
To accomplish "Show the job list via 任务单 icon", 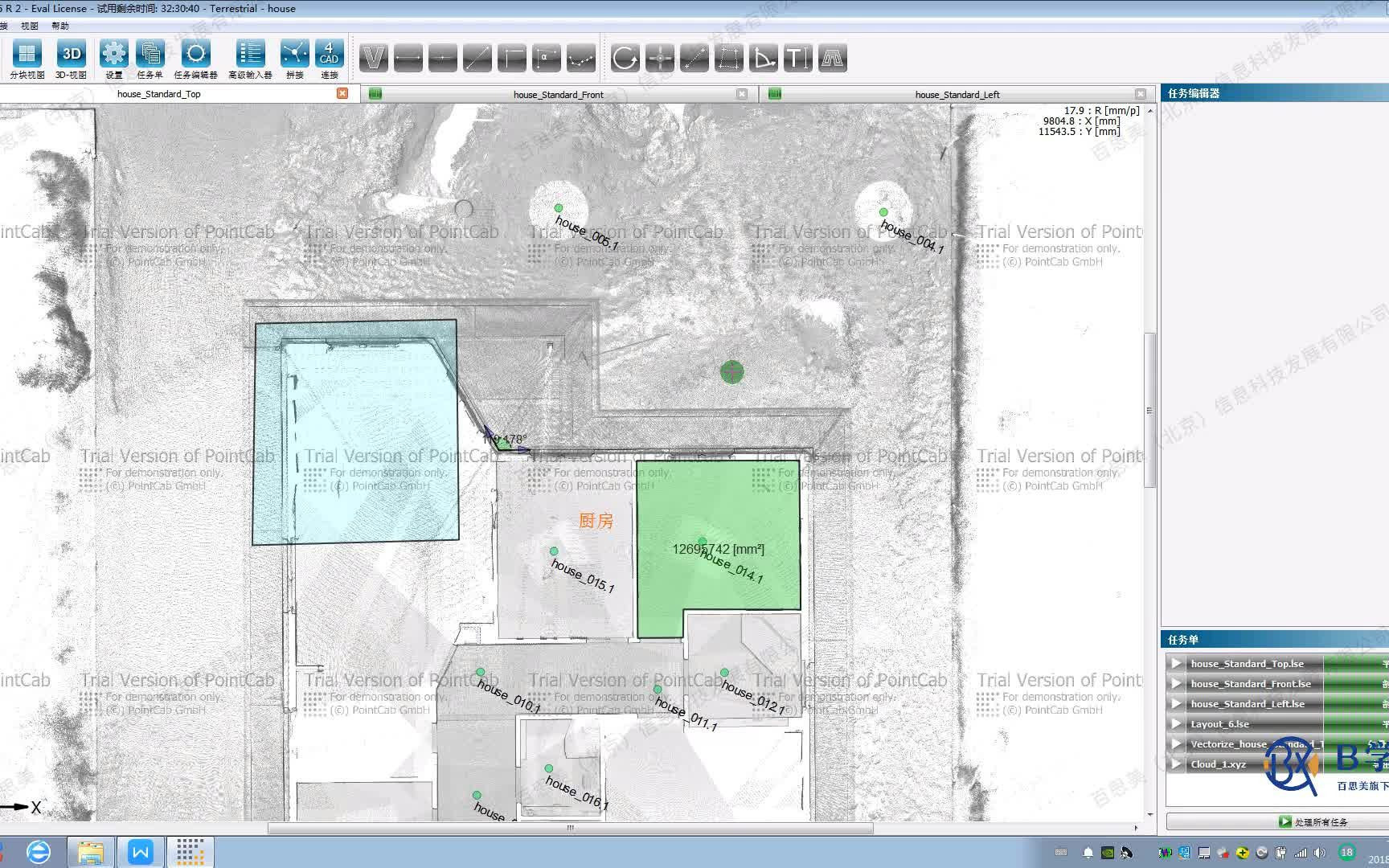I will (x=150, y=59).
